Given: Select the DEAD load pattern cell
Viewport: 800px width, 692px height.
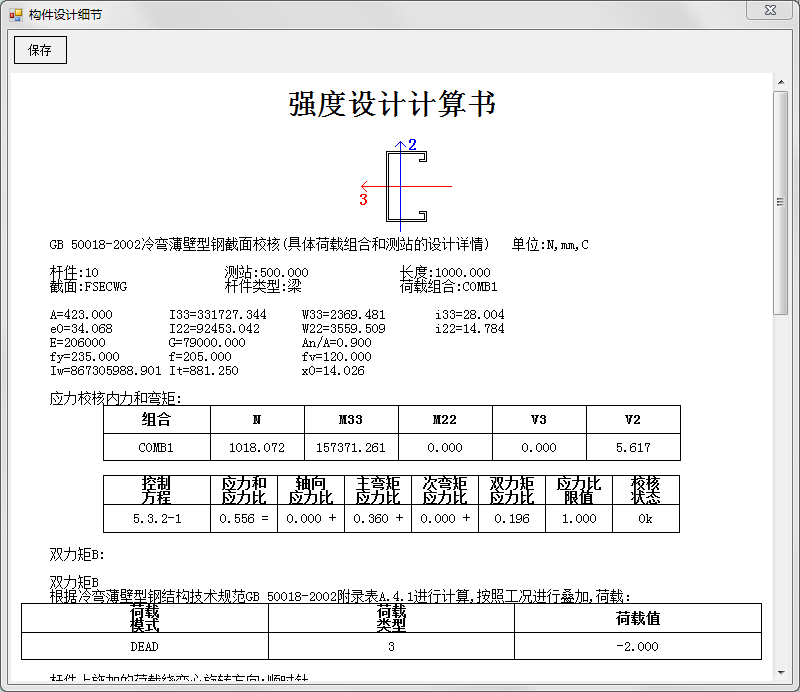Looking at the screenshot, I should coord(145,646).
